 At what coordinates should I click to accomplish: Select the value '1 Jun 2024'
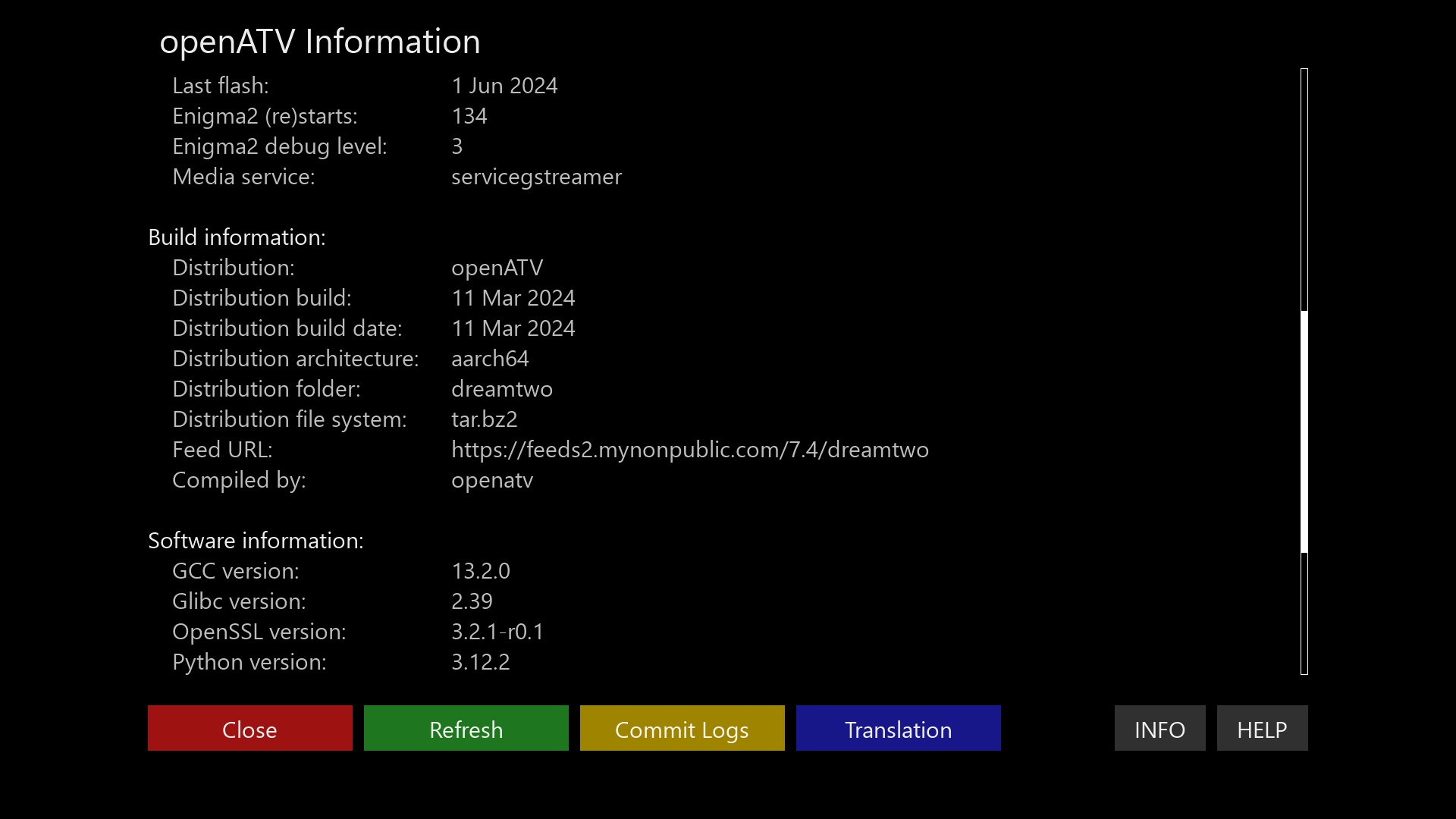pos(505,86)
